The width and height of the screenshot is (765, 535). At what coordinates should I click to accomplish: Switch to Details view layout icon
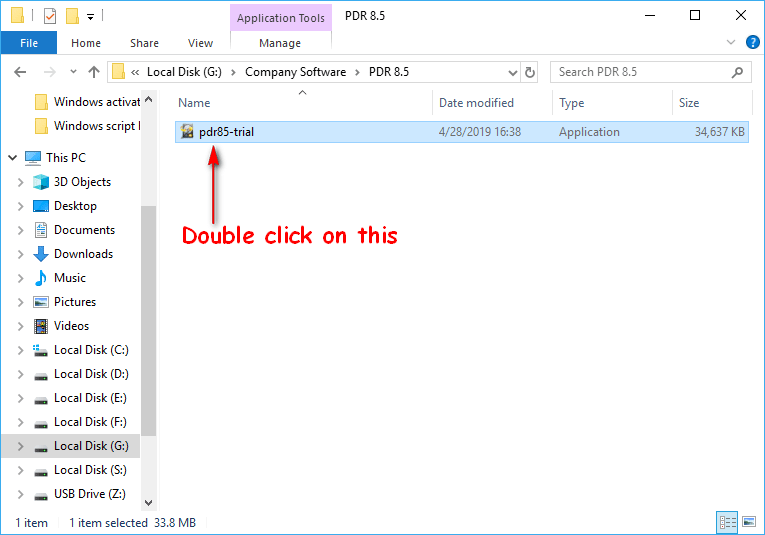pyautogui.click(x=727, y=522)
